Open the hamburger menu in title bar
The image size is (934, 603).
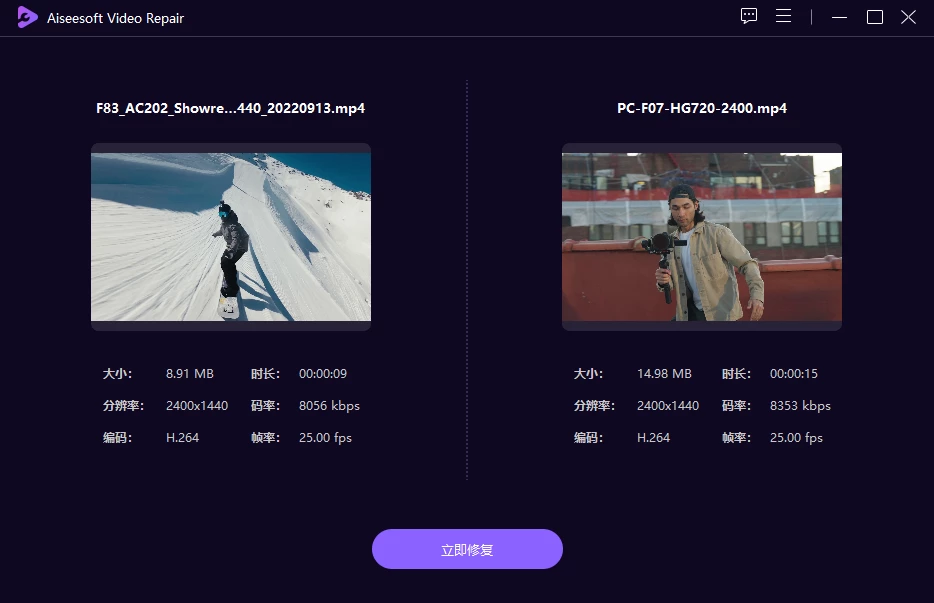tap(783, 17)
